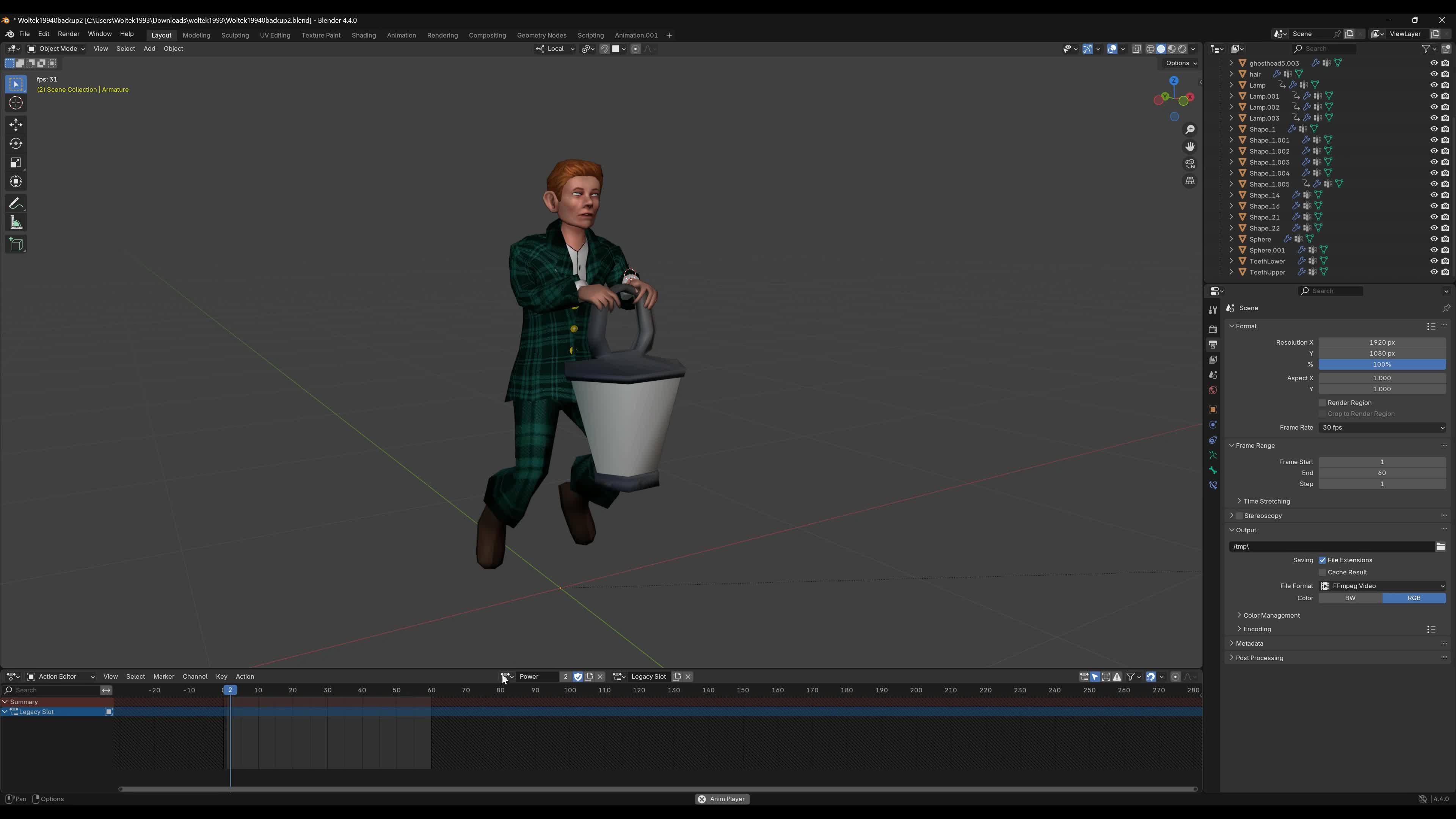Activate the Measure tool

16,223
